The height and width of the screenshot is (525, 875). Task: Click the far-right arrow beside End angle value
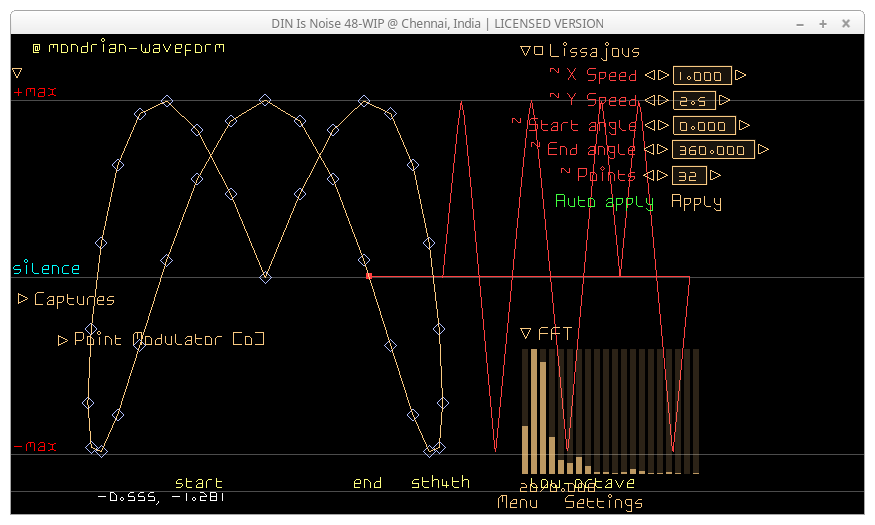(x=764, y=150)
